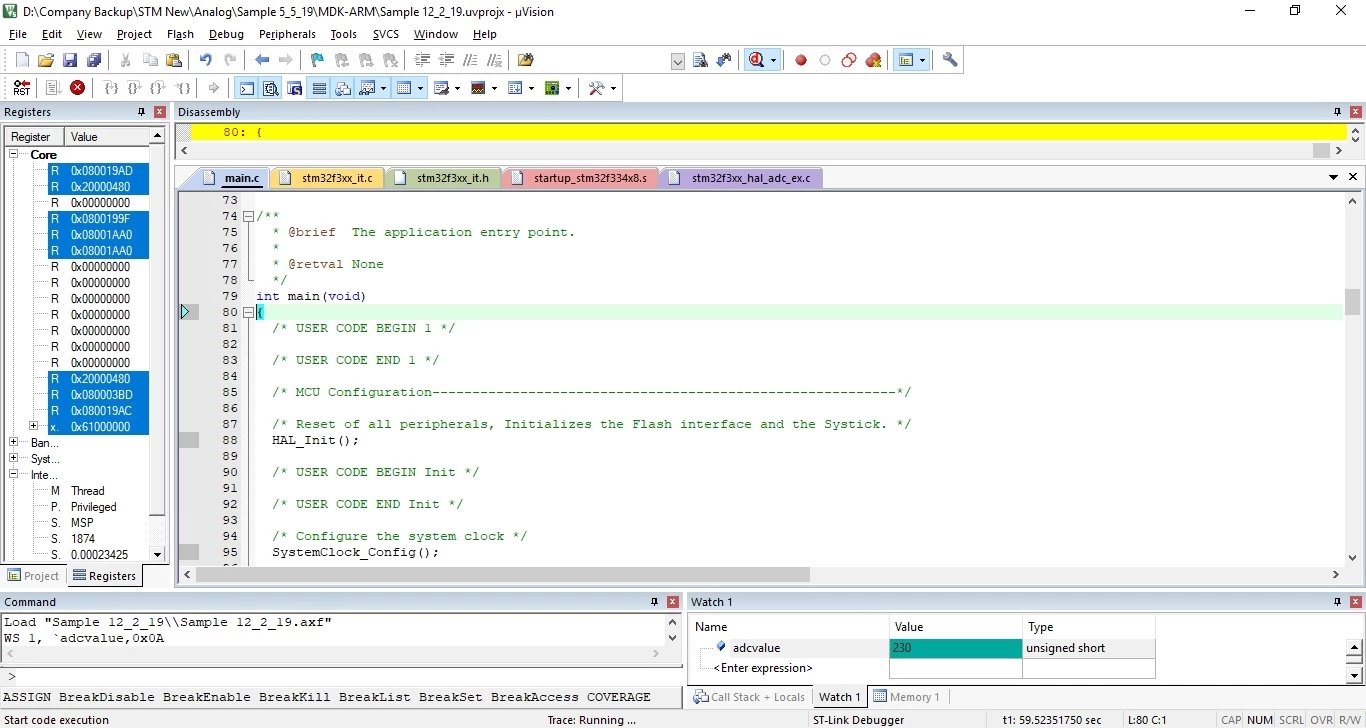This screenshot has height=728, width=1366.
Task: Open the Peripherals menu
Action: point(287,34)
